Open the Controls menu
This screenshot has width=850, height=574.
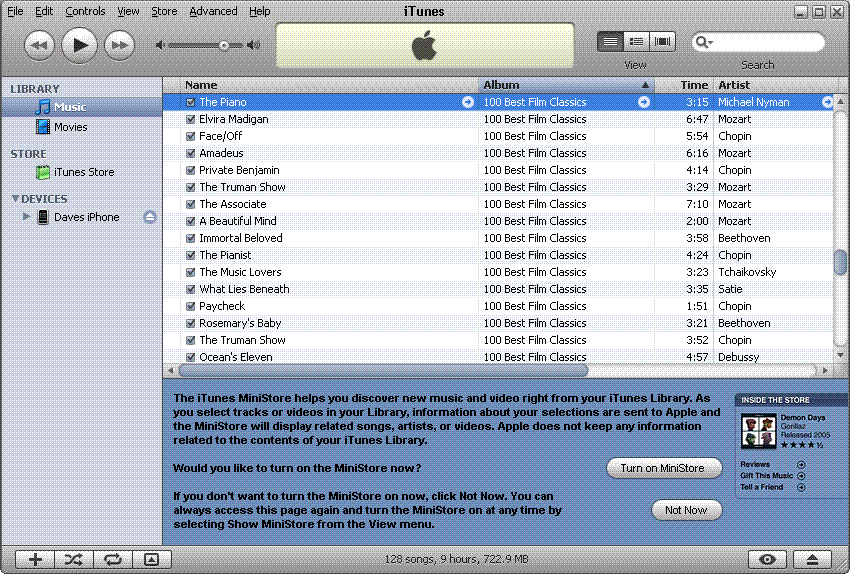85,11
